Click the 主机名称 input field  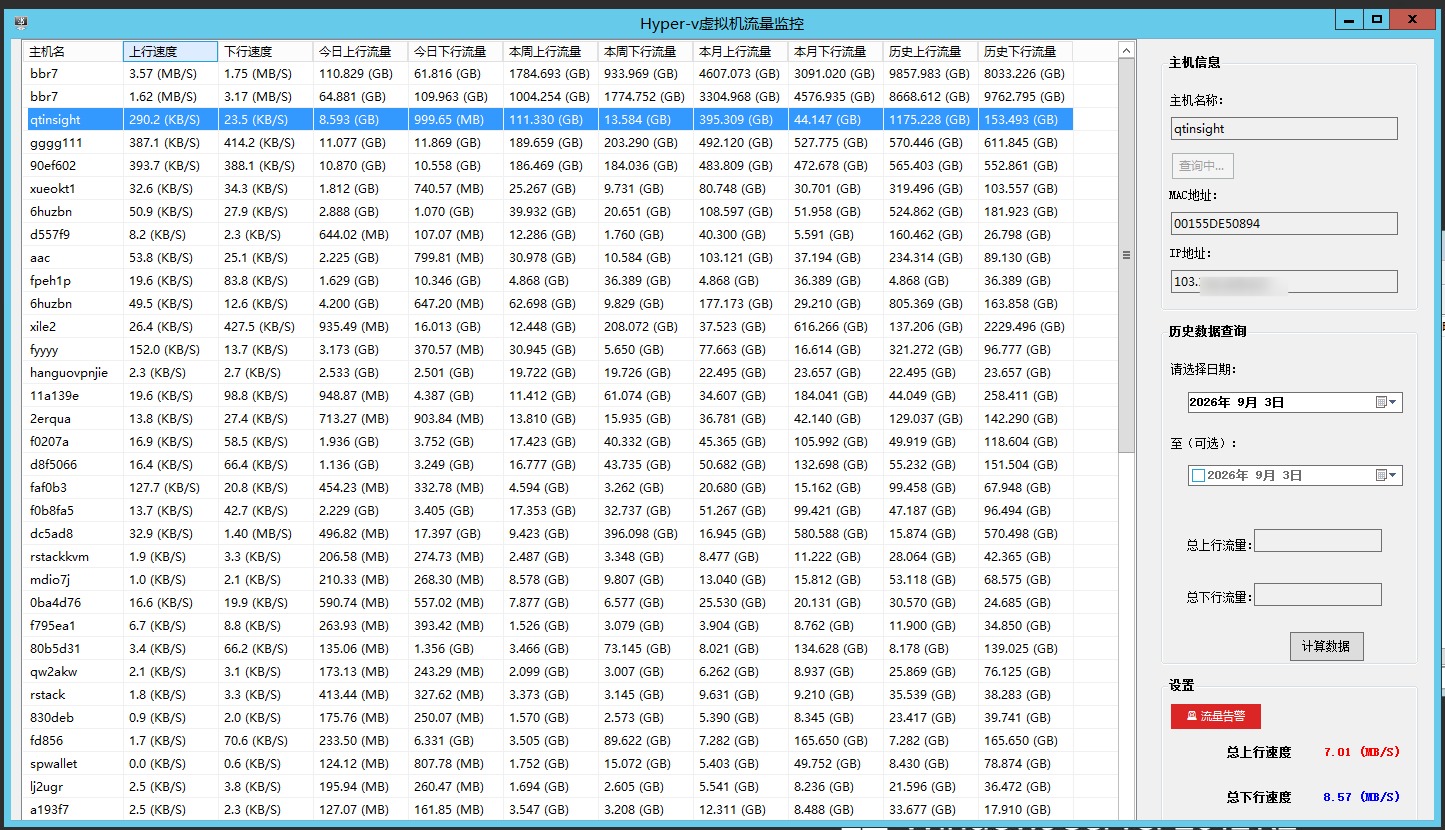click(1284, 128)
